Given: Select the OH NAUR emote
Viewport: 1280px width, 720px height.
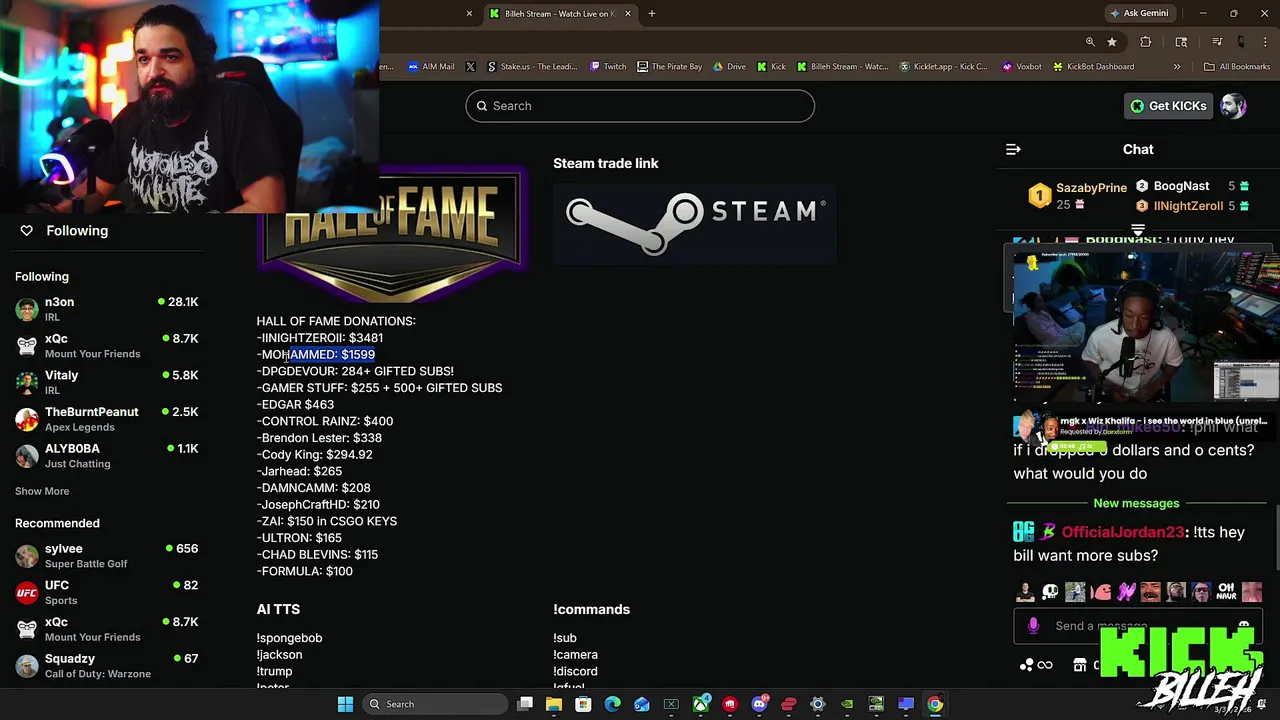Looking at the screenshot, I should tap(1226, 591).
